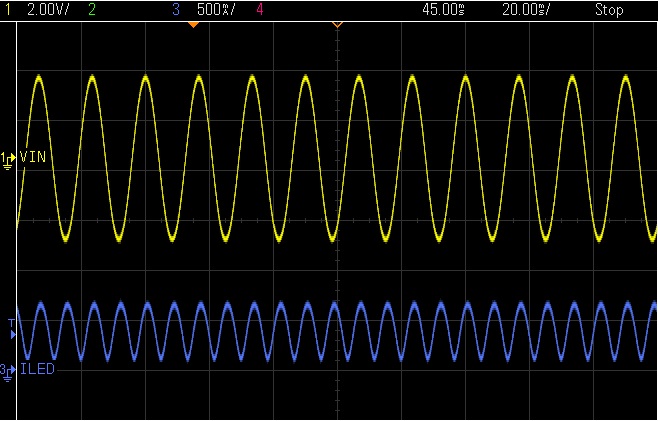Select the pink channel 4 indicator
658x421 pixels.
click(x=260, y=10)
